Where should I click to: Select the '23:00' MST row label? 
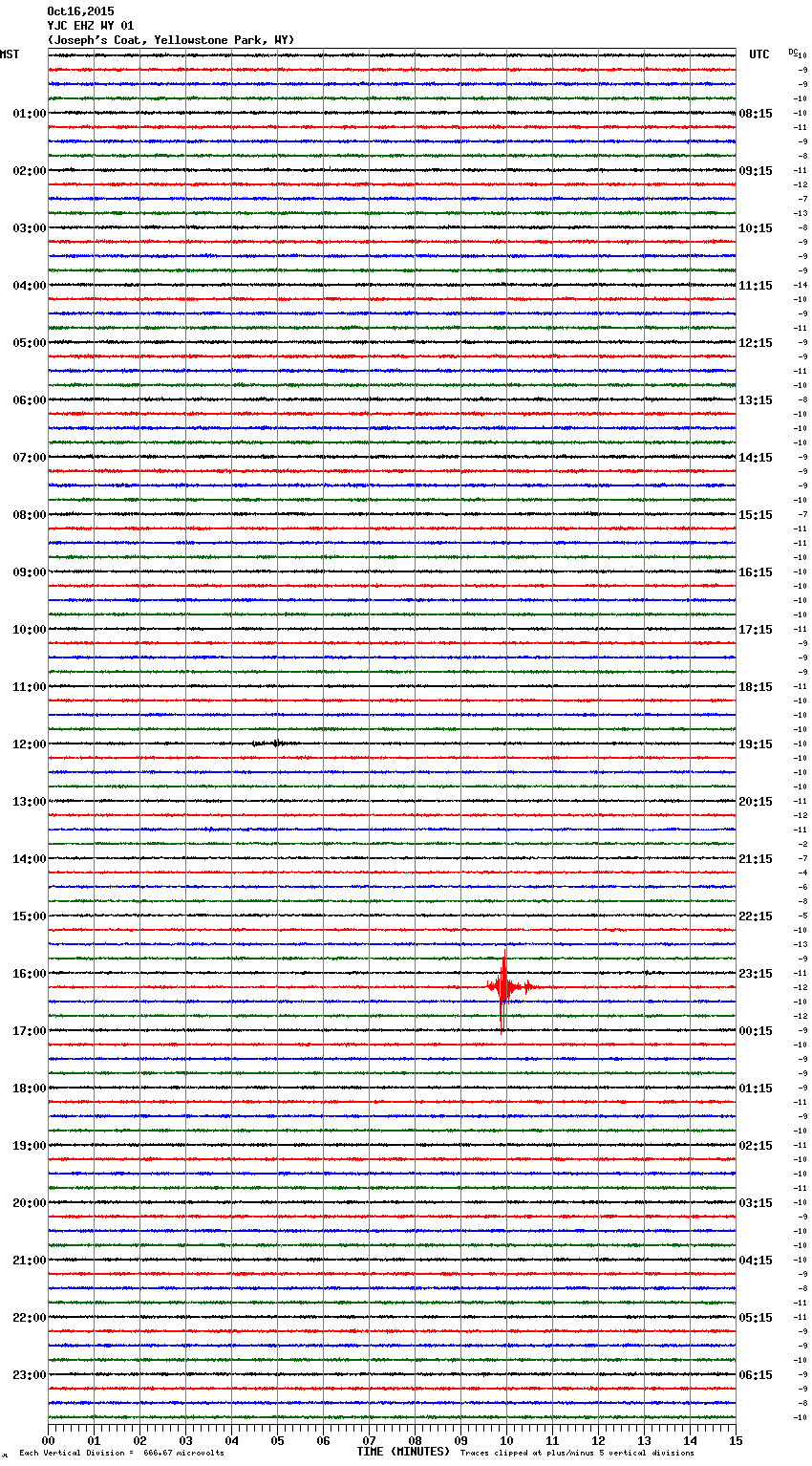point(30,1375)
